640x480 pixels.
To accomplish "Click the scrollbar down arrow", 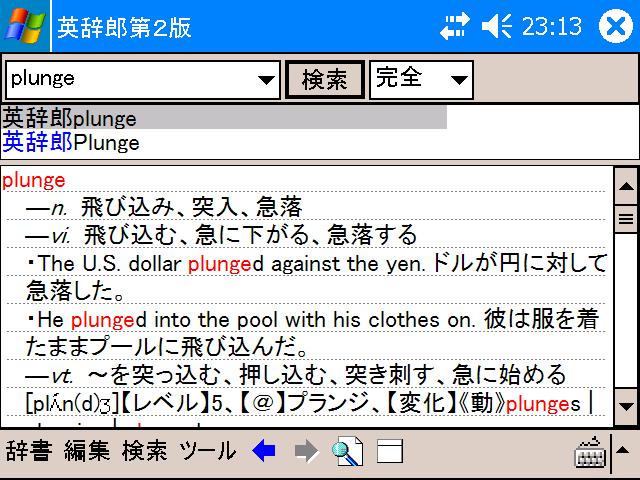I will [x=626, y=406].
